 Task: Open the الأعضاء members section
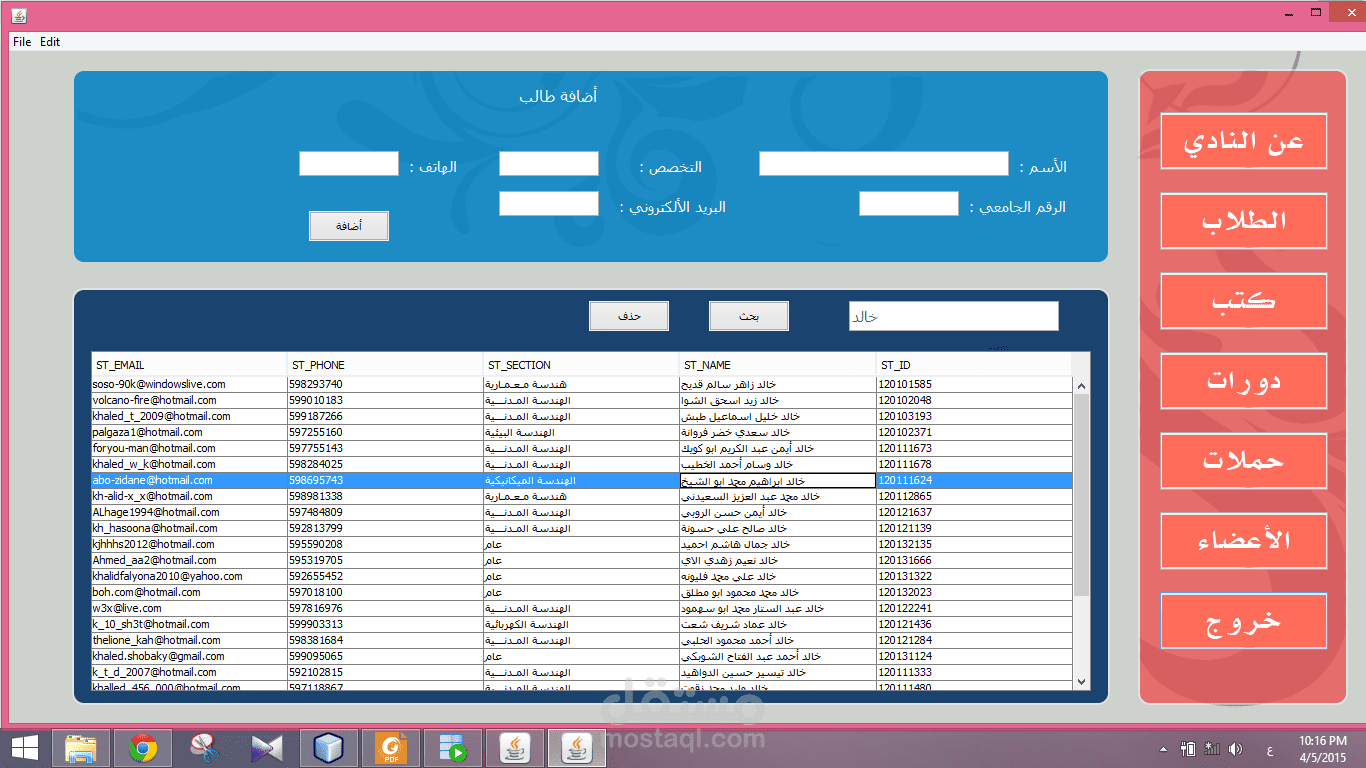(x=1244, y=541)
